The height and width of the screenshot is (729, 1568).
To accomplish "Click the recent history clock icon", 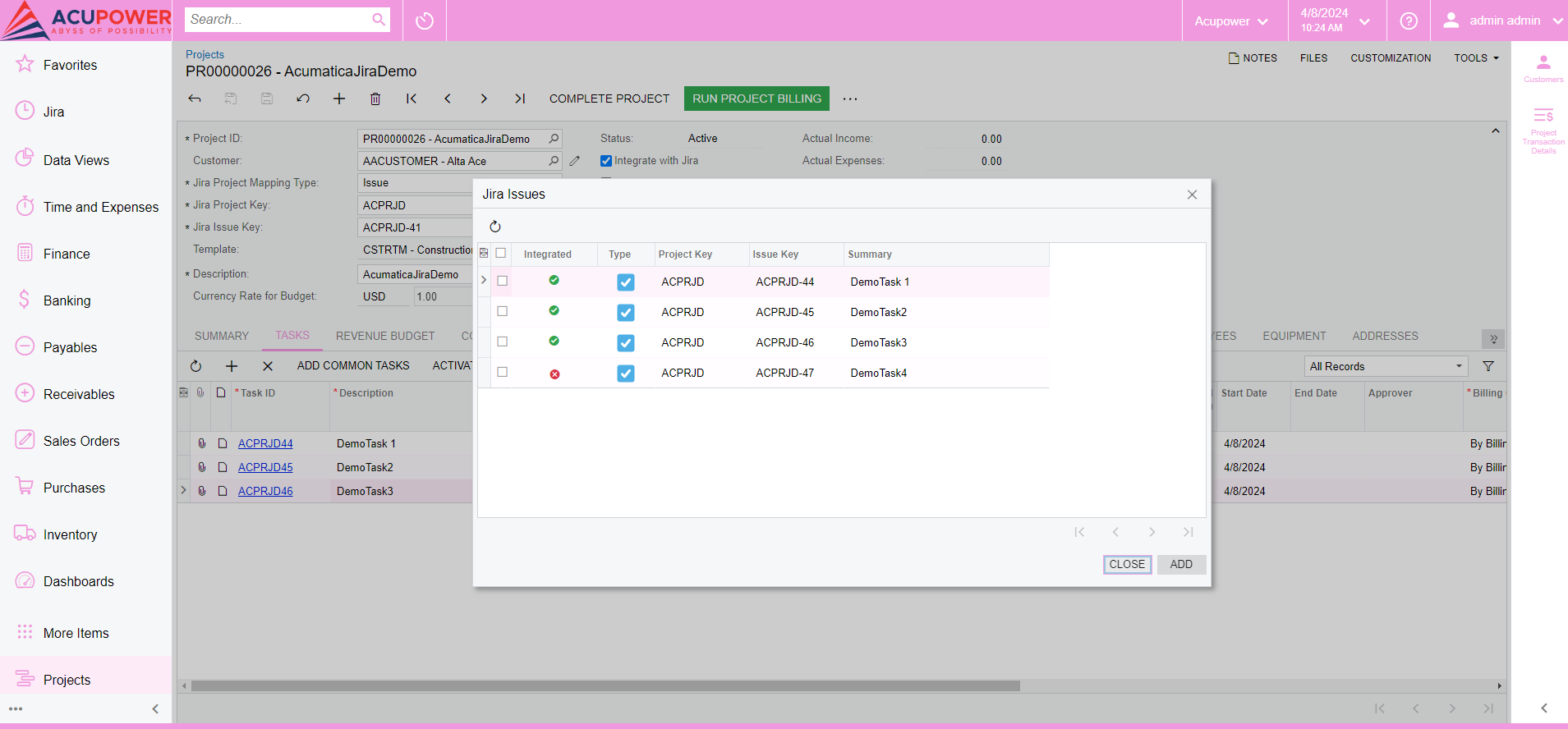I will pos(425,21).
